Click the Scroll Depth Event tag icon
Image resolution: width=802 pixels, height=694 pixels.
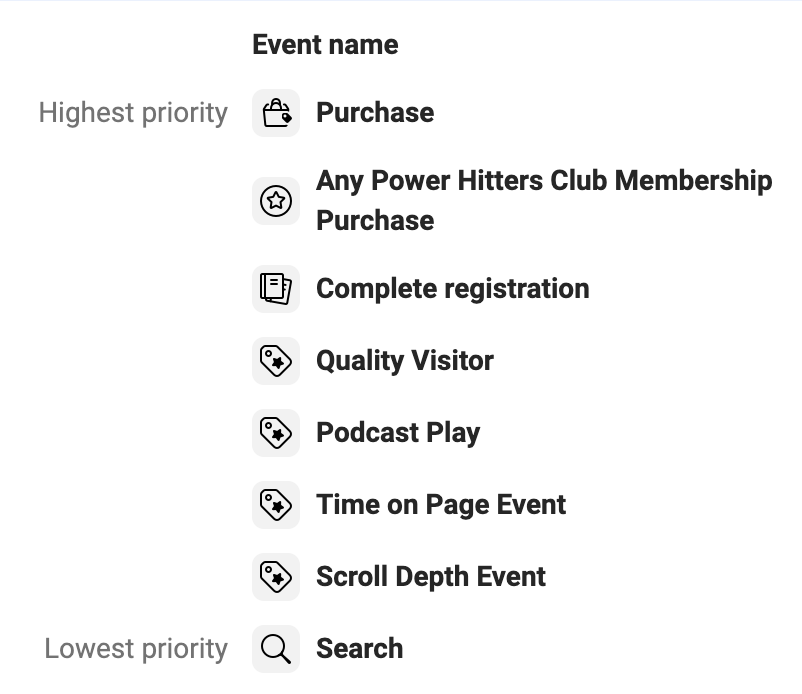(x=275, y=577)
